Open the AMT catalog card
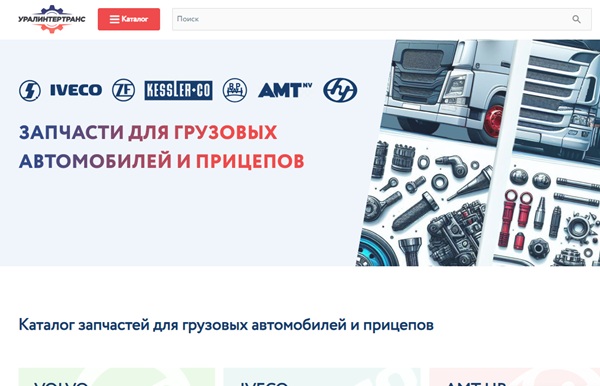The width and height of the screenshot is (600, 386). (514, 377)
